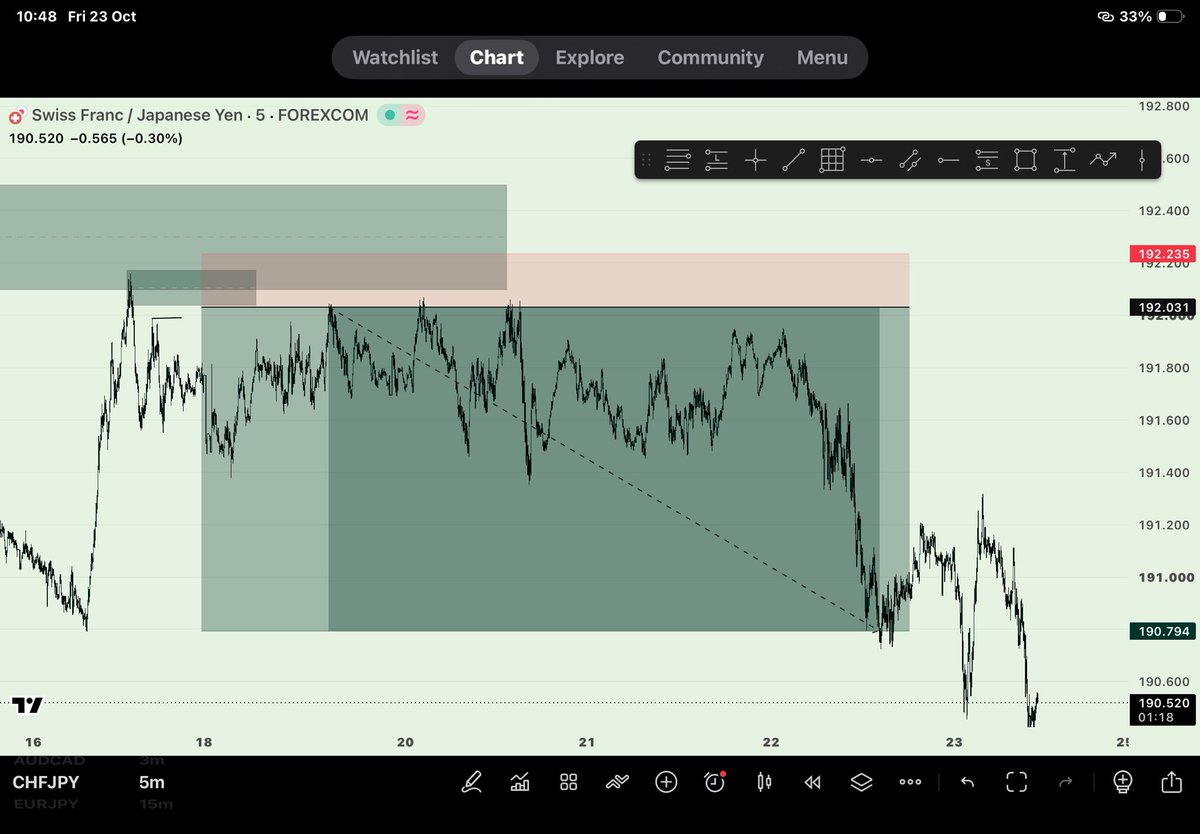The height and width of the screenshot is (834, 1200).
Task: Click the date label 22 on time axis
Action: tap(771, 742)
